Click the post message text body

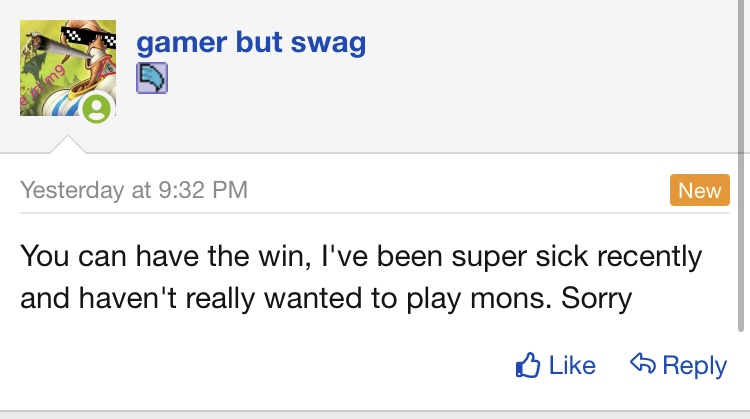(360, 277)
